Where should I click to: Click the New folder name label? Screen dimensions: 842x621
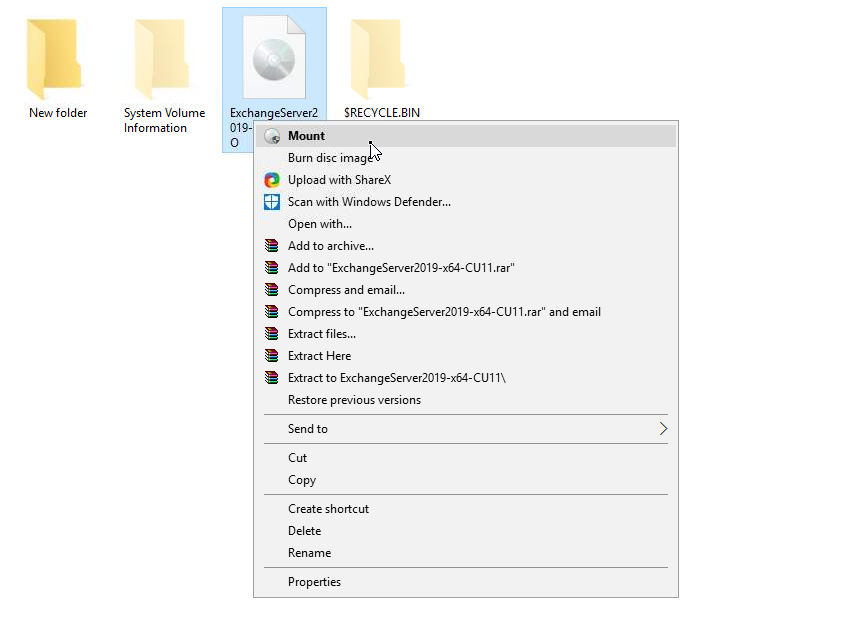coord(58,113)
